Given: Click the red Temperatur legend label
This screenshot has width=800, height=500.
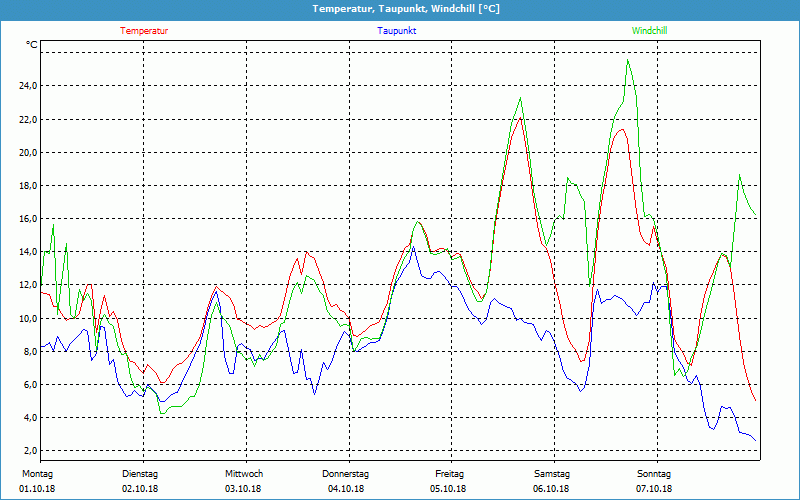Looking at the screenshot, I should click(x=144, y=31).
